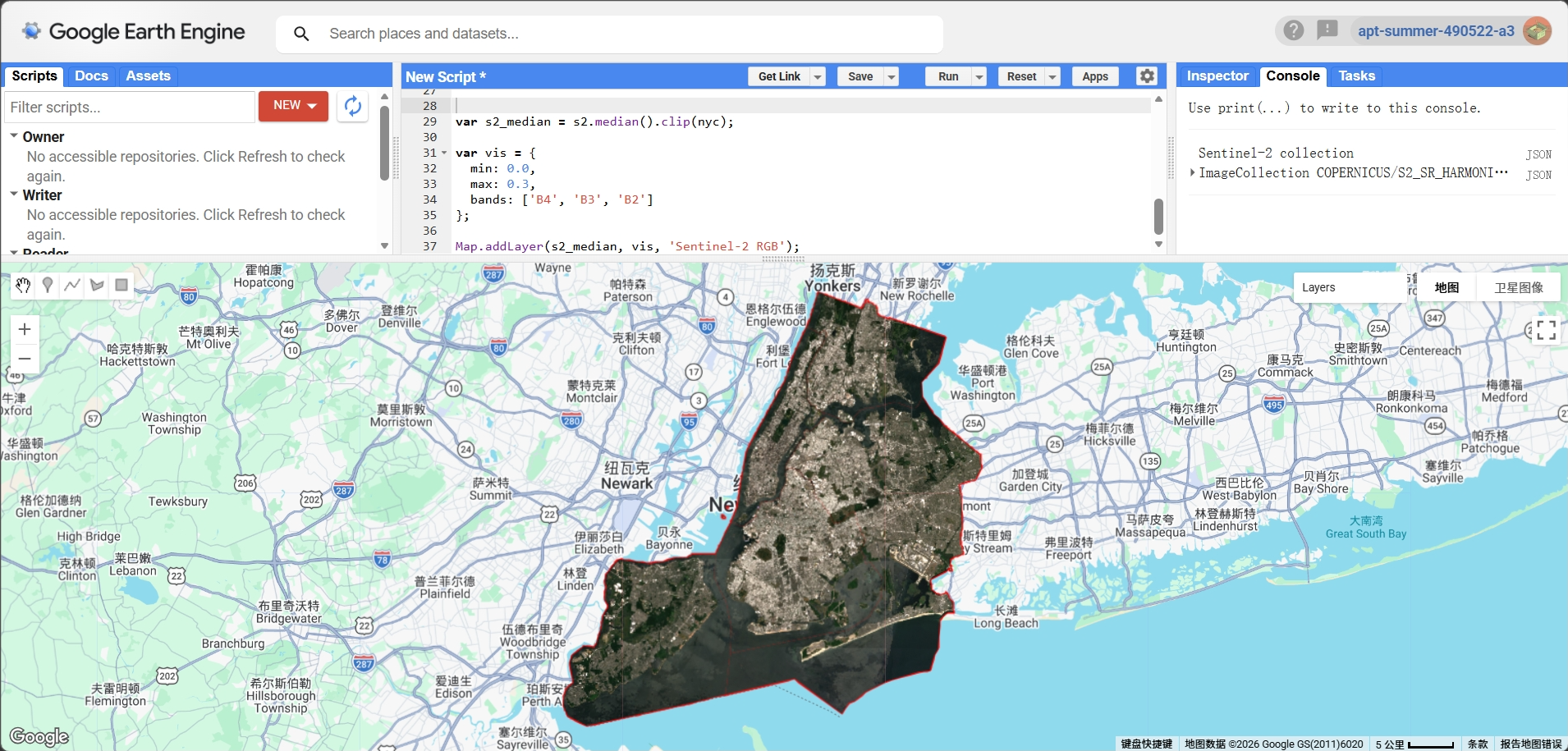Select the add marker drawing tool
Screen dimensions: 1568x751
pos(48,285)
